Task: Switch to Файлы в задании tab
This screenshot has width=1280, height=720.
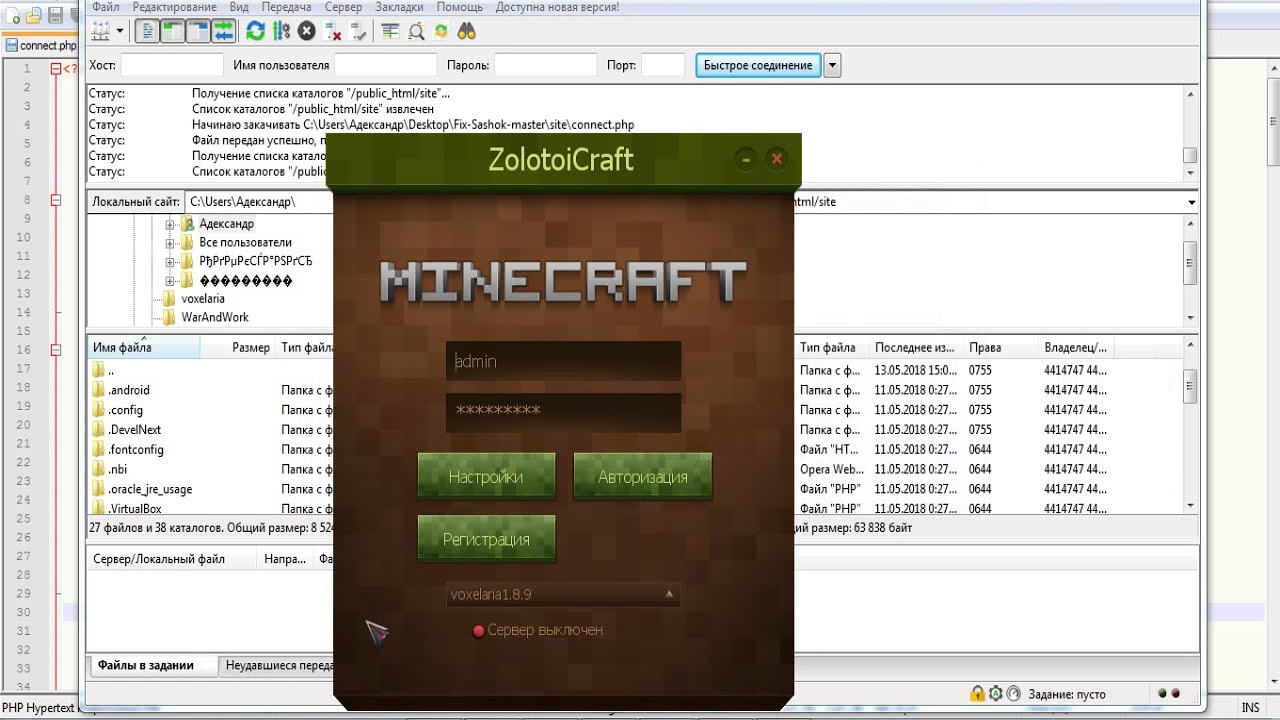Action: point(146,665)
